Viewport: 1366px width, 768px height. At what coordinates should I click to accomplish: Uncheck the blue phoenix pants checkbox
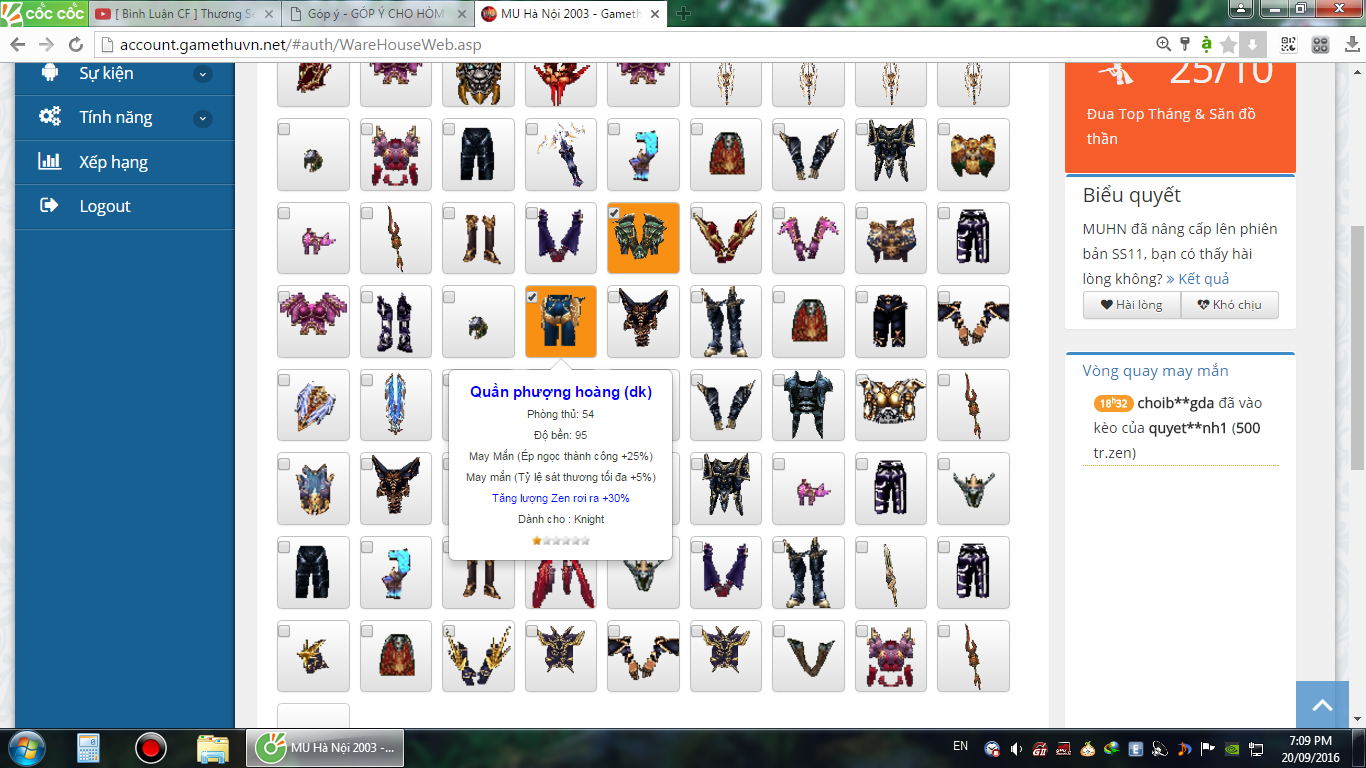(x=532, y=297)
